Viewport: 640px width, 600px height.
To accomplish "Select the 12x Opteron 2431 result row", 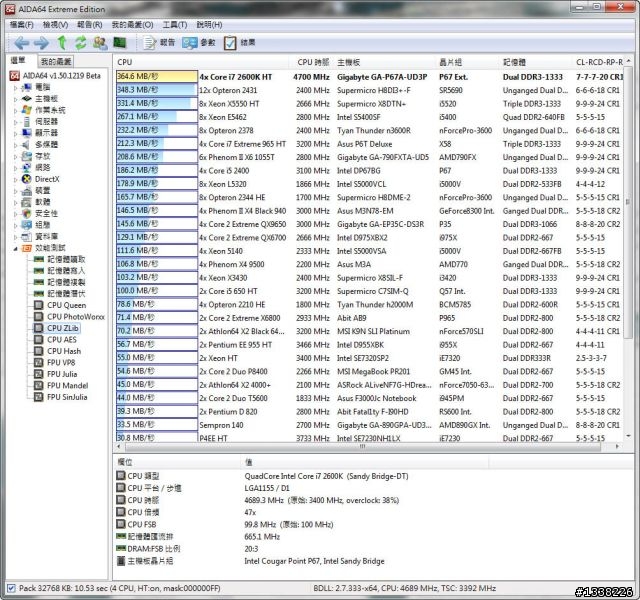I will (369, 90).
